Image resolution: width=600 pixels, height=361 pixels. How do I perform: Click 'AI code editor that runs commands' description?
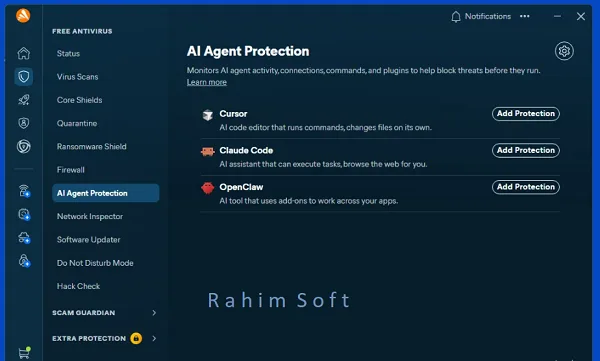coord(325,127)
